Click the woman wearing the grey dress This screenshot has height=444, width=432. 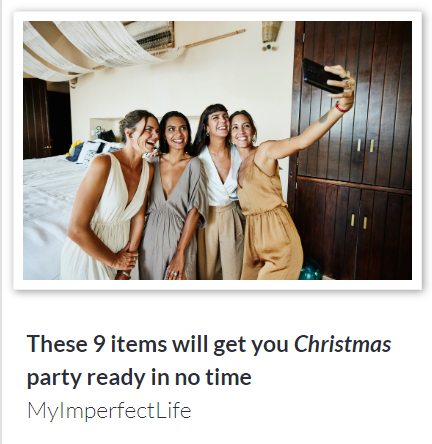point(173,197)
